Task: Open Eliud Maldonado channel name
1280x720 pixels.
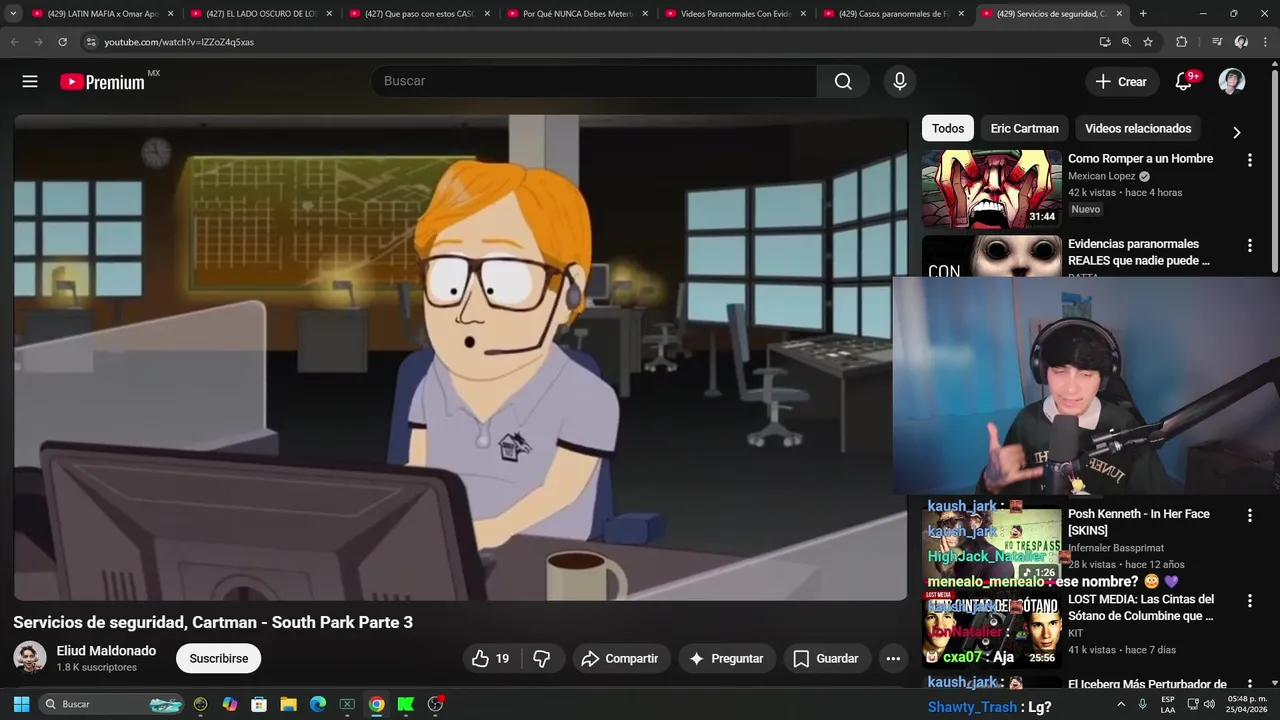Action: pos(106,651)
